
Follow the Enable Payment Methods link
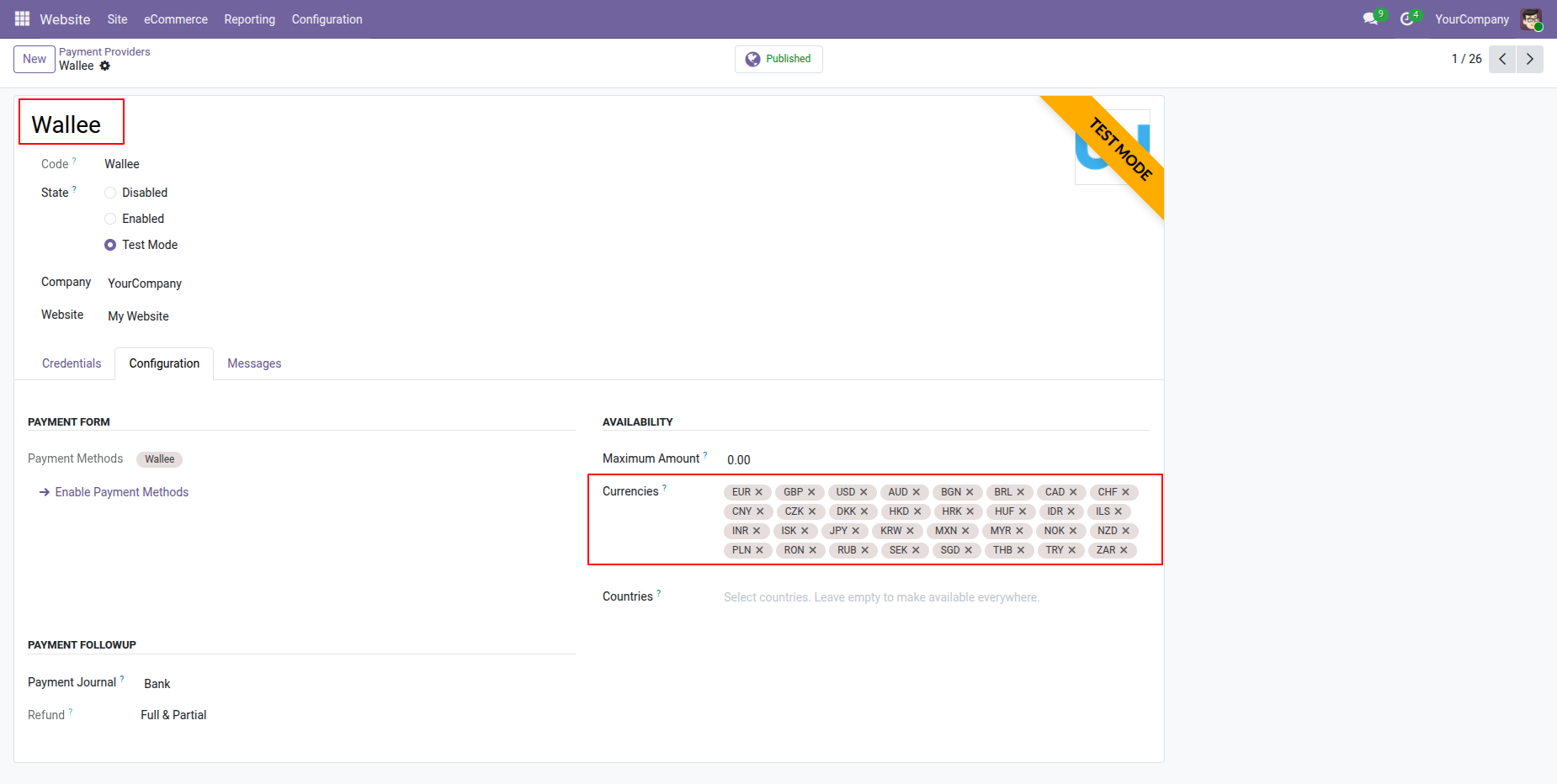pos(114,492)
